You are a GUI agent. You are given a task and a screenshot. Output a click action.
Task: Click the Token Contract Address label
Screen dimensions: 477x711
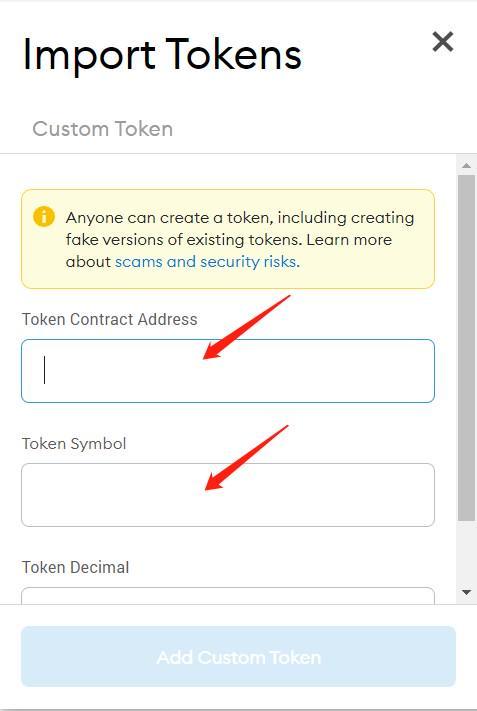click(x=110, y=319)
